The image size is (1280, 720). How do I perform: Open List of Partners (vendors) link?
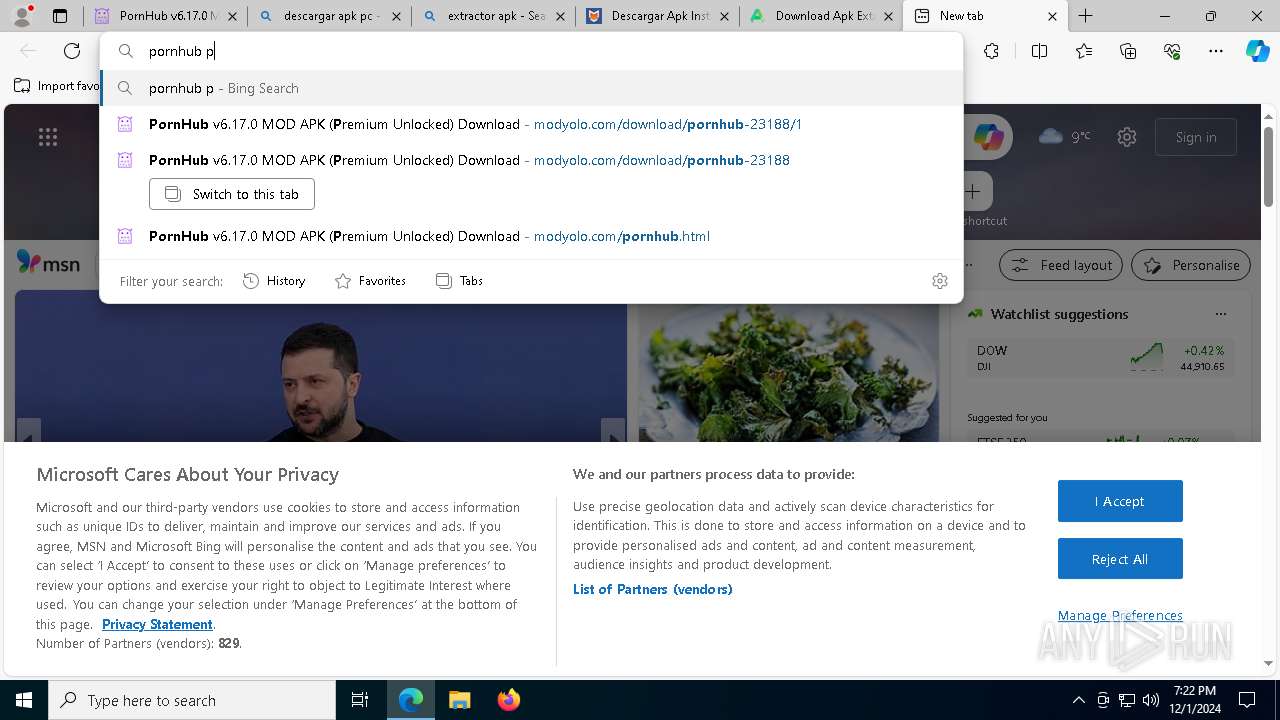[653, 589]
